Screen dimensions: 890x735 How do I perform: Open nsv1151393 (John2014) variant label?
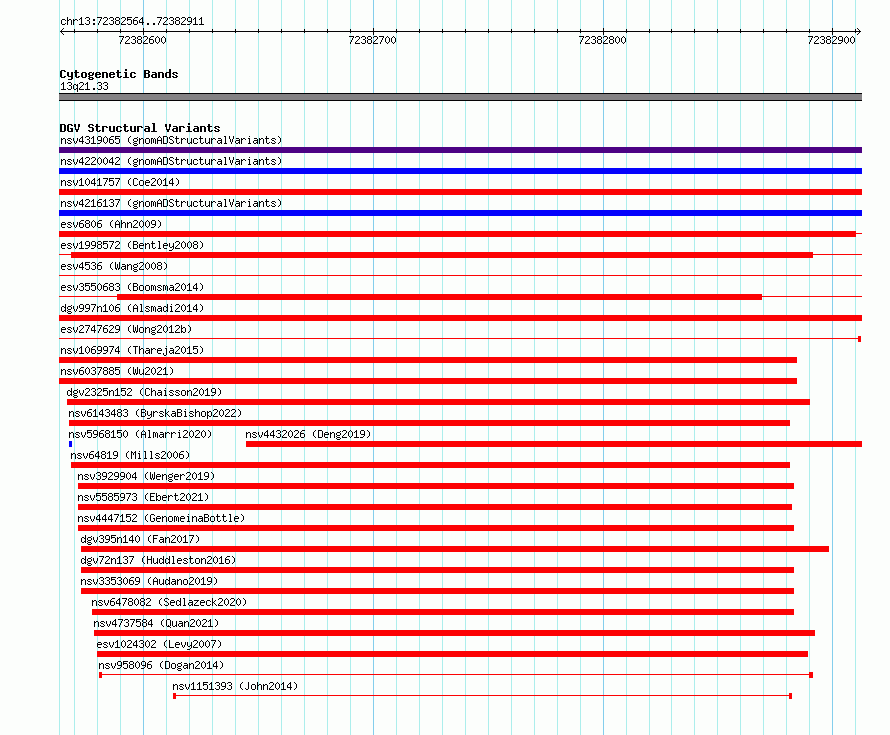(235, 686)
